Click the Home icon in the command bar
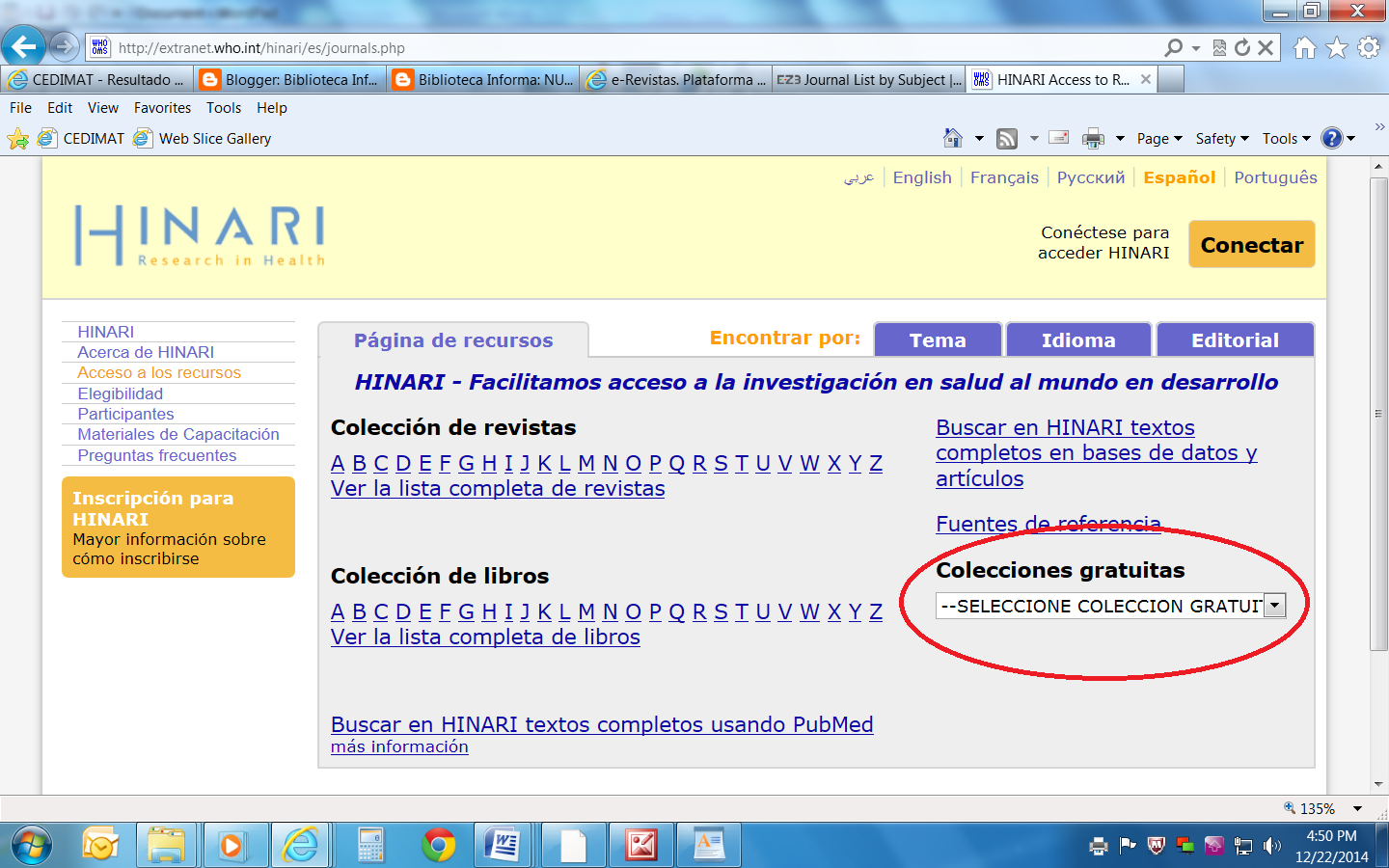The height and width of the screenshot is (868, 1389). (953, 139)
